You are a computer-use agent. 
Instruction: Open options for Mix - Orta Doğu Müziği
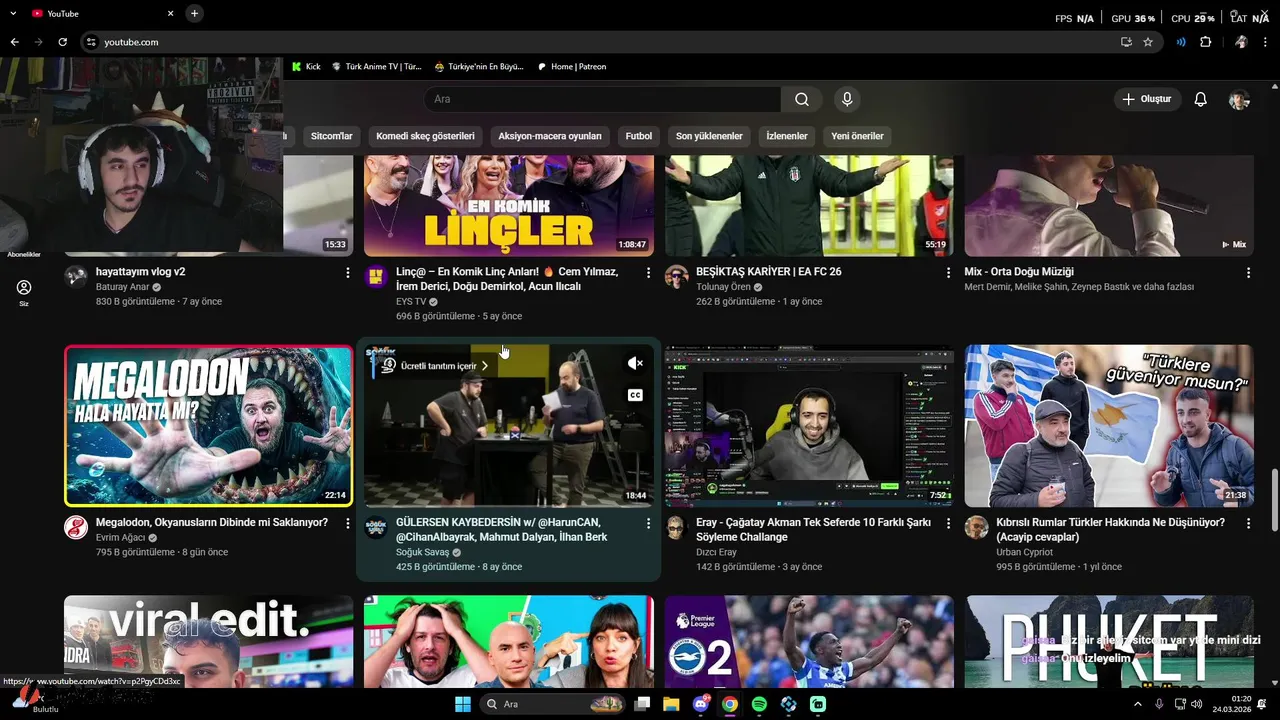[x=1248, y=273]
